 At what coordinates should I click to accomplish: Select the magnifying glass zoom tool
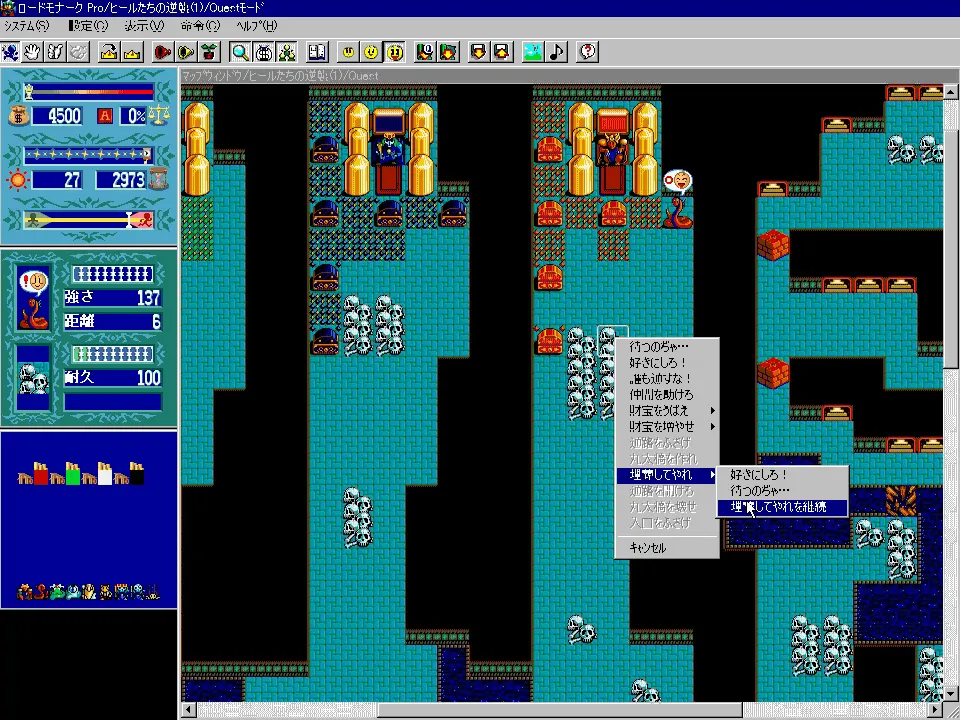tap(240, 51)
